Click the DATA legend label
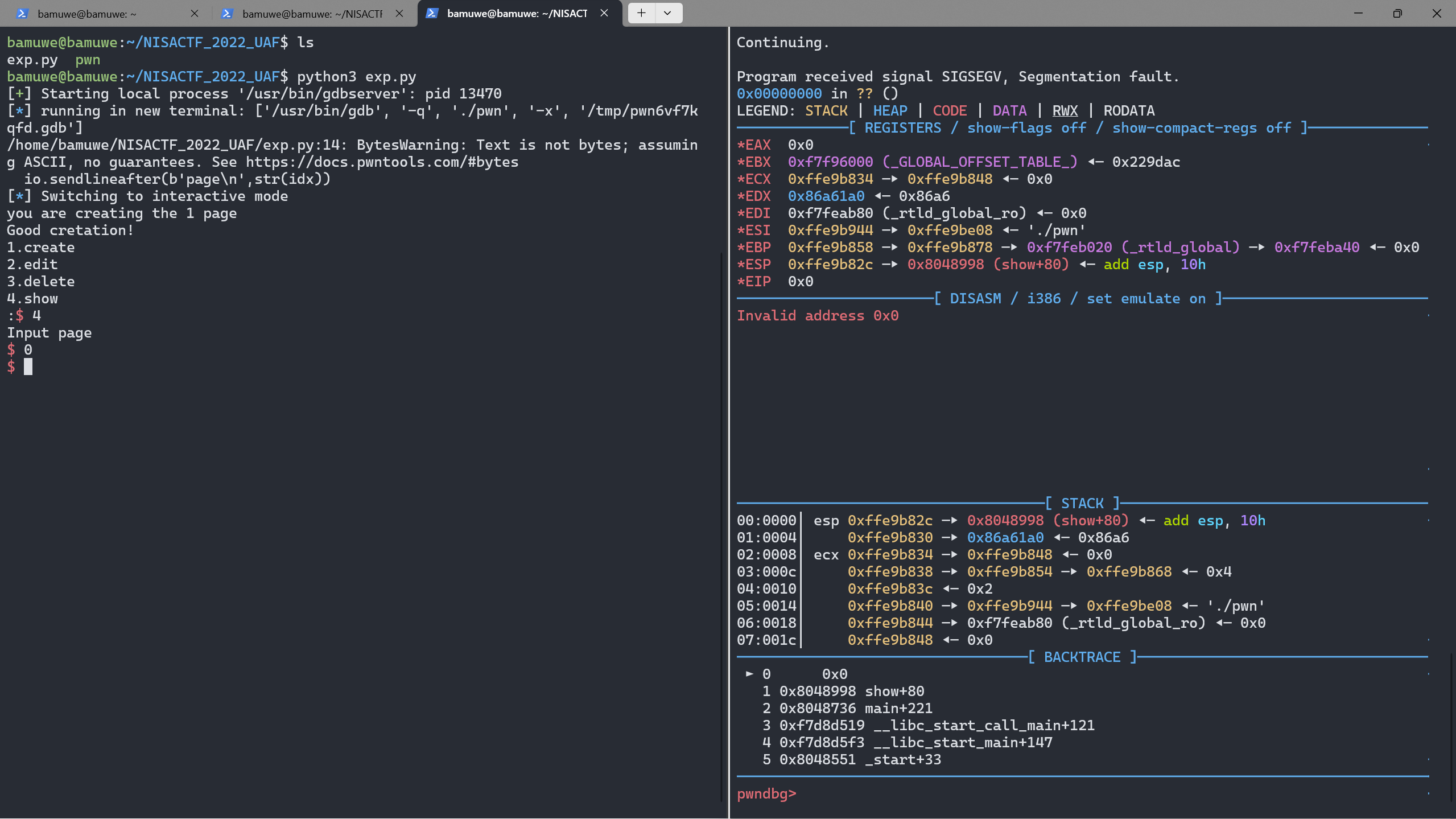The image size is (1456, 819). [x=1010, y=111]
